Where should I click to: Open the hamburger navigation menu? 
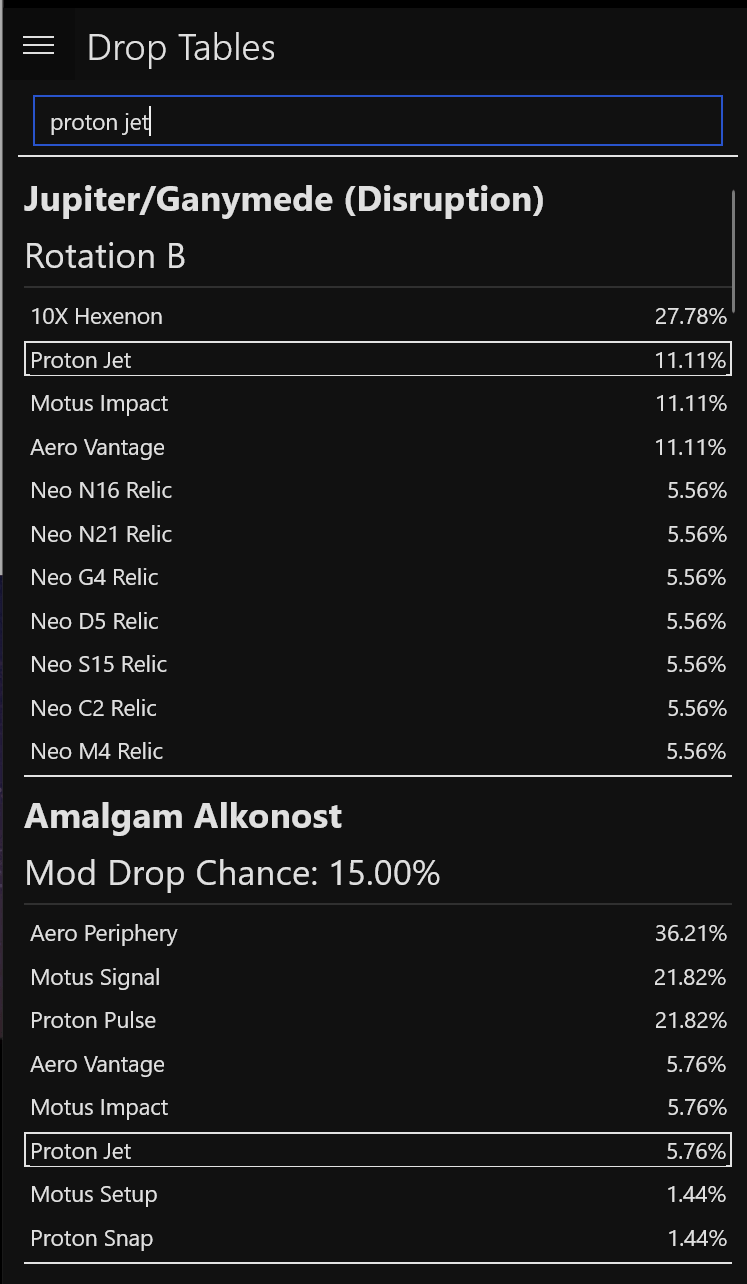coord(38,45)
